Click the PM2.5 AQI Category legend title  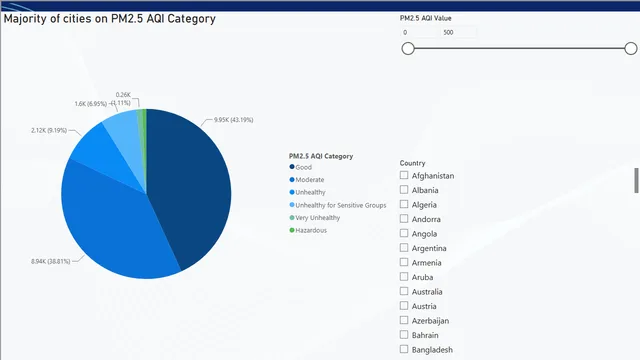[x=321, y=156]
